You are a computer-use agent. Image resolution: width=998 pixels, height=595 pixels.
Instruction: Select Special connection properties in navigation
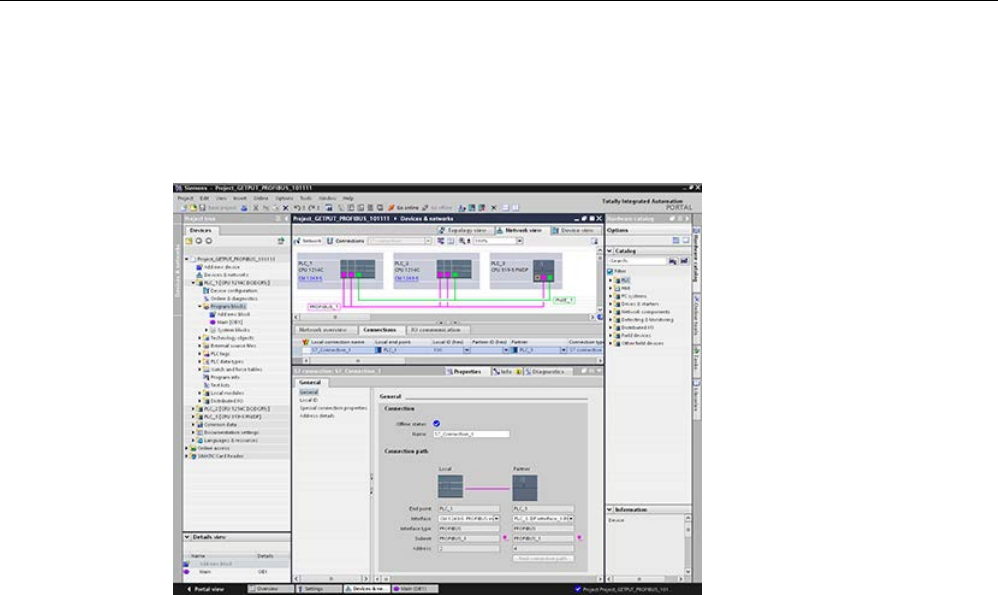333,408
